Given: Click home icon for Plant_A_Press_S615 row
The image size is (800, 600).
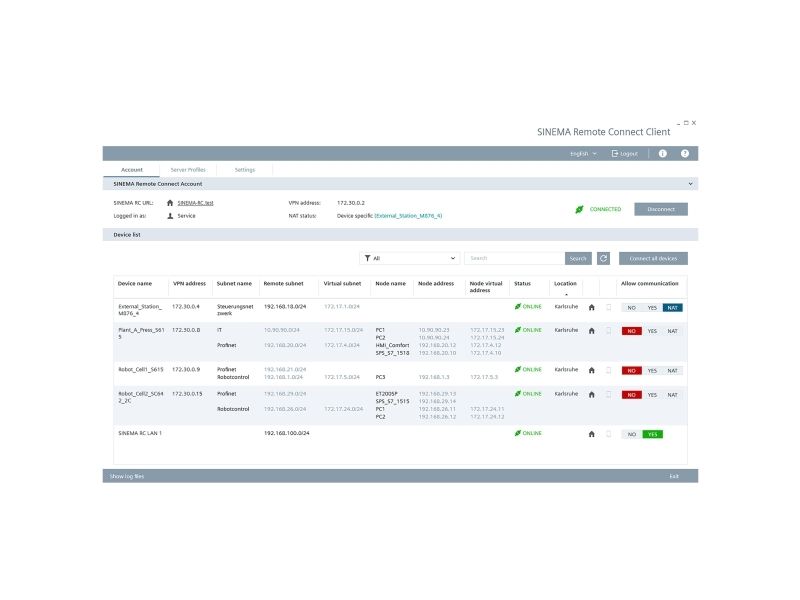Looking at the screenshot, I should [x=591, y=331].
